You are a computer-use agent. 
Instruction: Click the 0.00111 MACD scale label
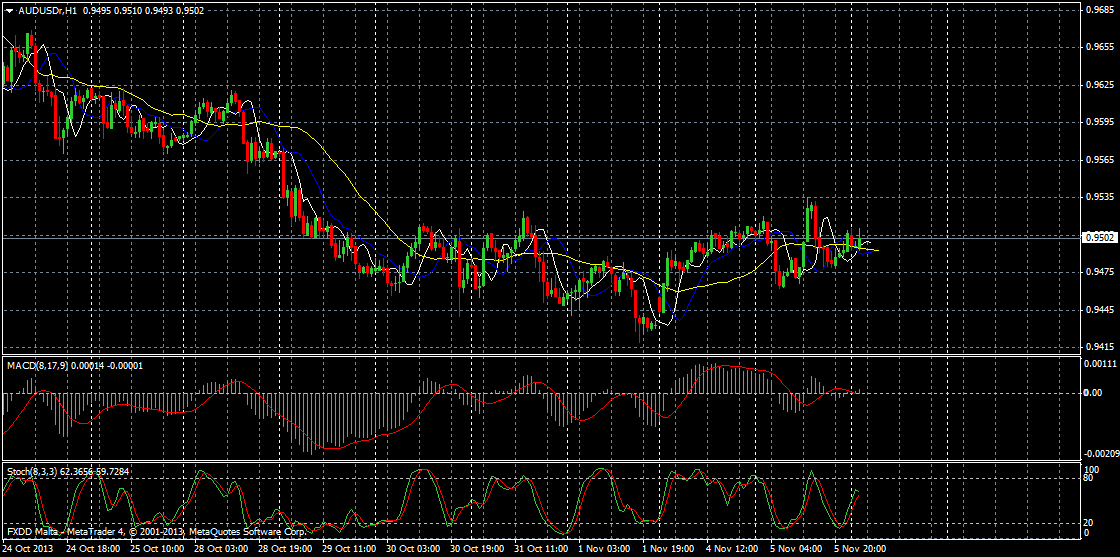[1101, 363]
